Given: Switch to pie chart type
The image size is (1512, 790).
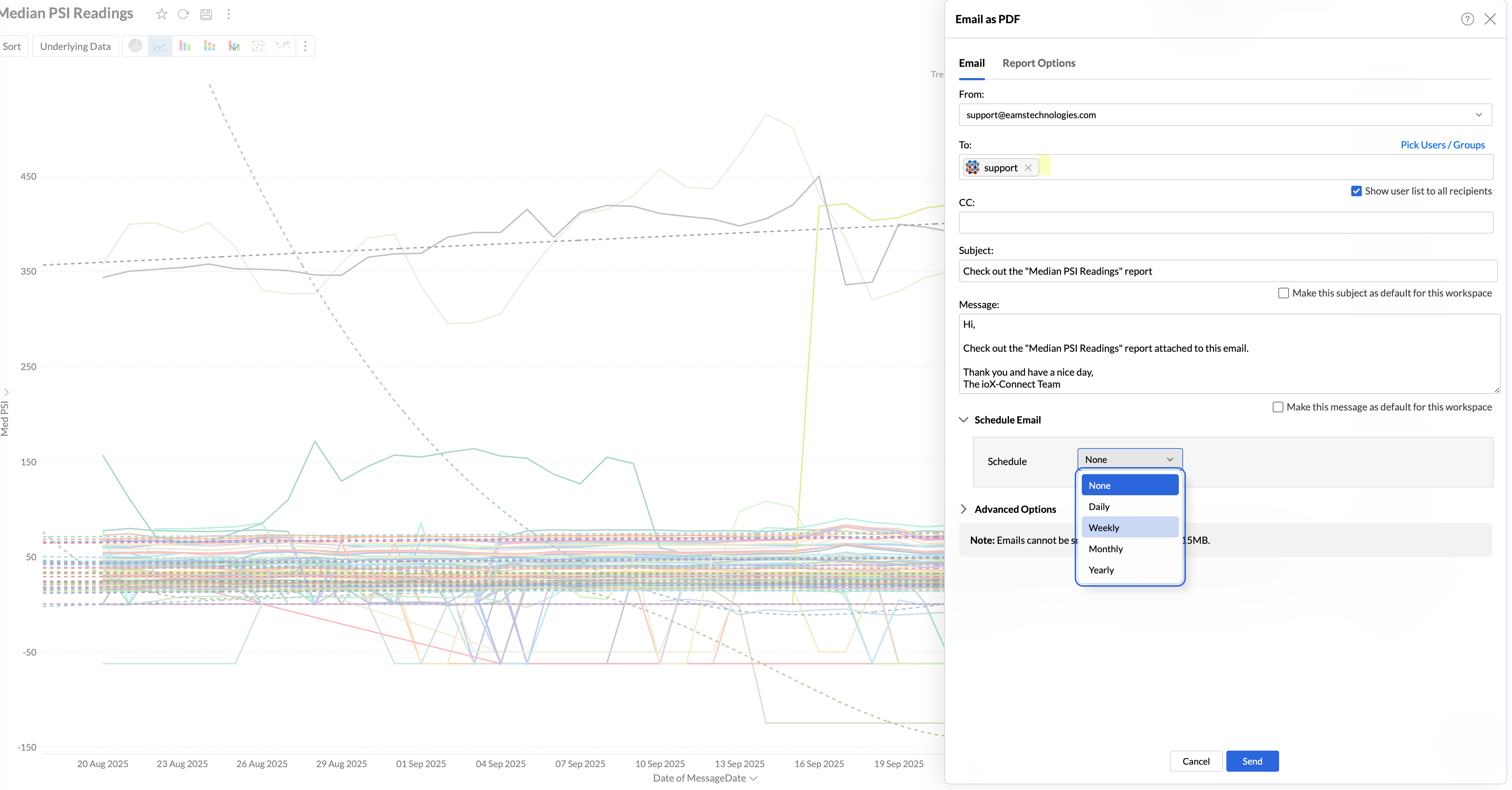Looking at the screenshot, I should coord(135,46).
